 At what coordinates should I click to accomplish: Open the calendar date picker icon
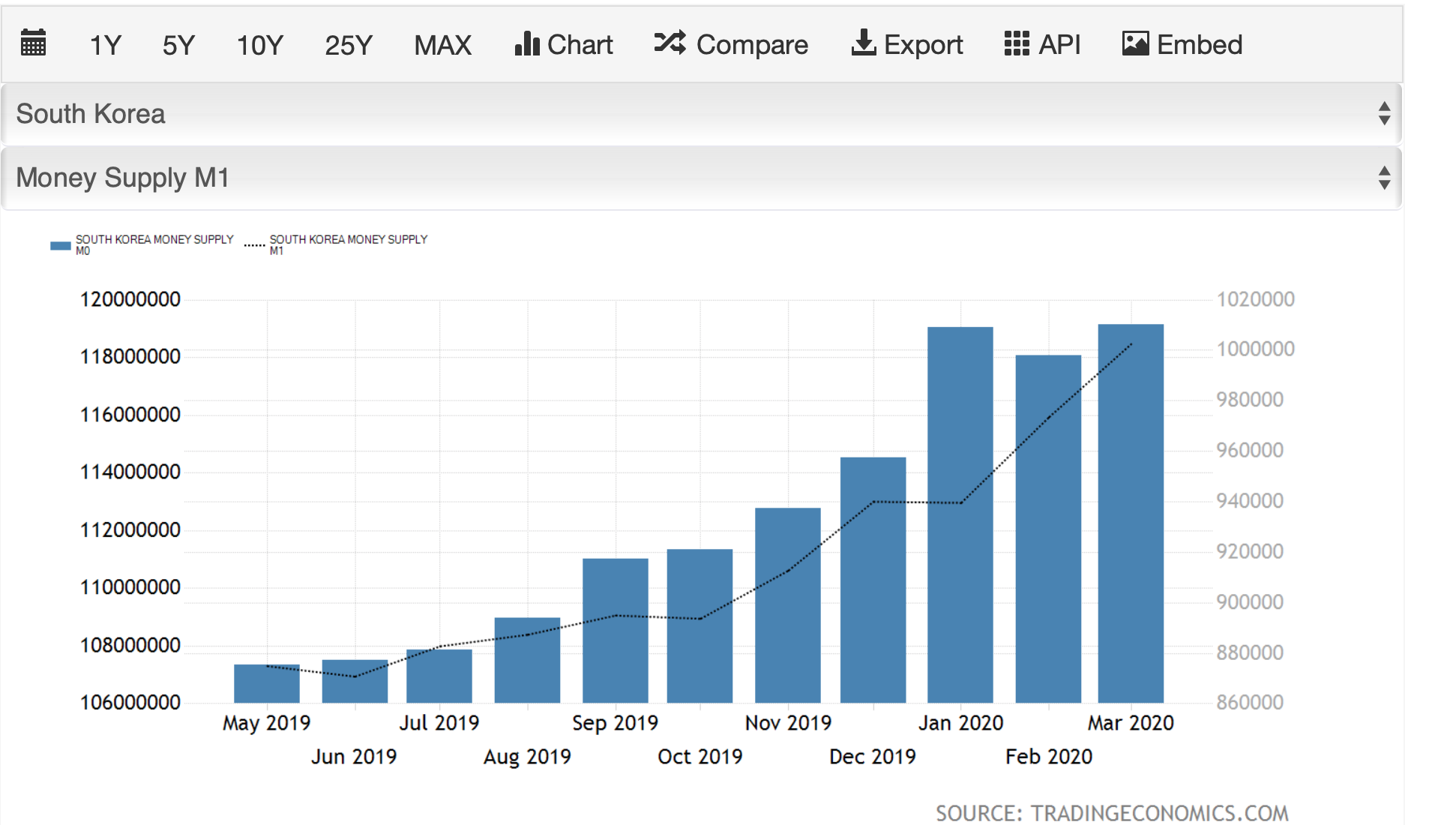pyautogui.click(x=34, y=43)
